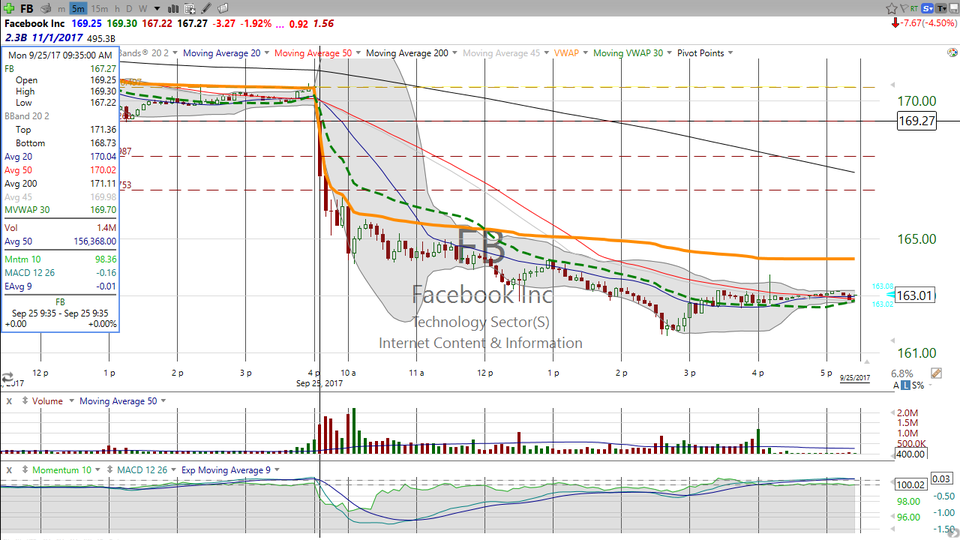
Task: Click the 163.01 last price marker
Action: tap(915, 296)
